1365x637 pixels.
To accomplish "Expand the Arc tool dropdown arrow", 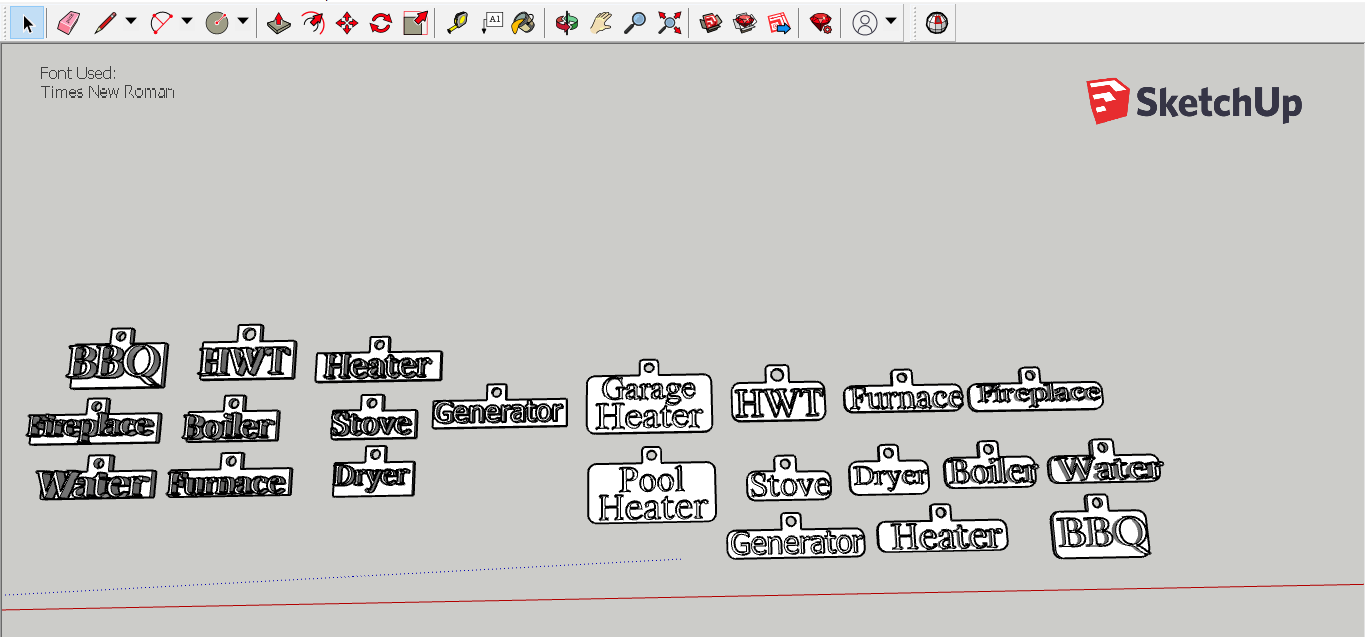I will [x=187, y=21].
